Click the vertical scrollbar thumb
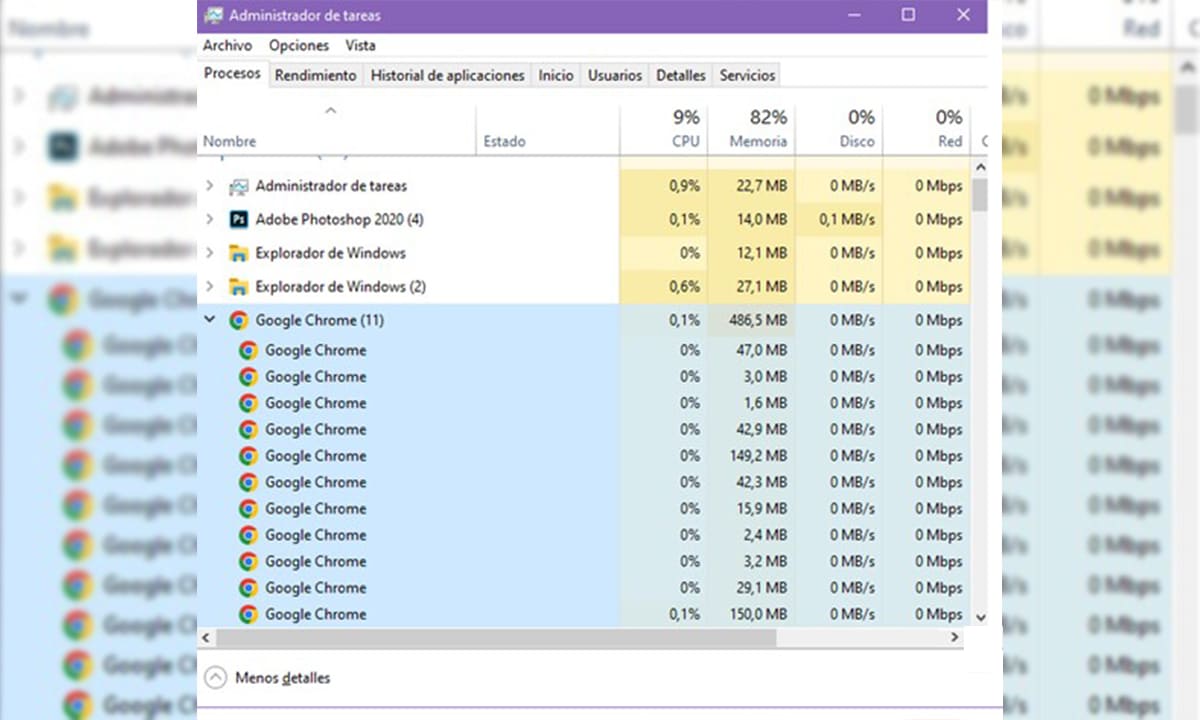Image resolution: width=1200 pixels, height=720 pixels. point(980,195)
